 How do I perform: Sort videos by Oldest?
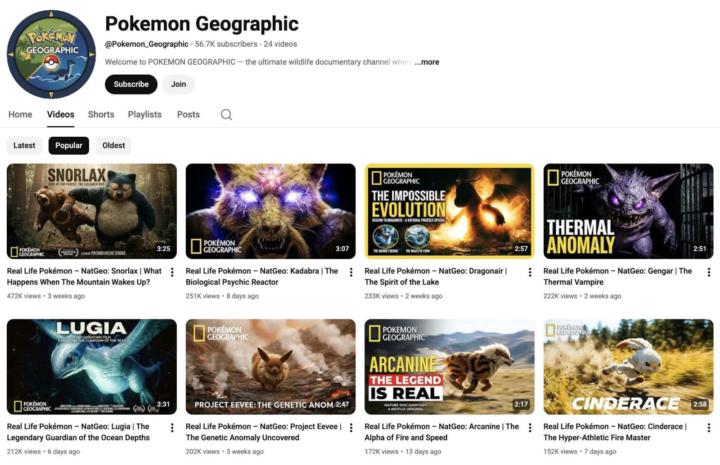113,146
